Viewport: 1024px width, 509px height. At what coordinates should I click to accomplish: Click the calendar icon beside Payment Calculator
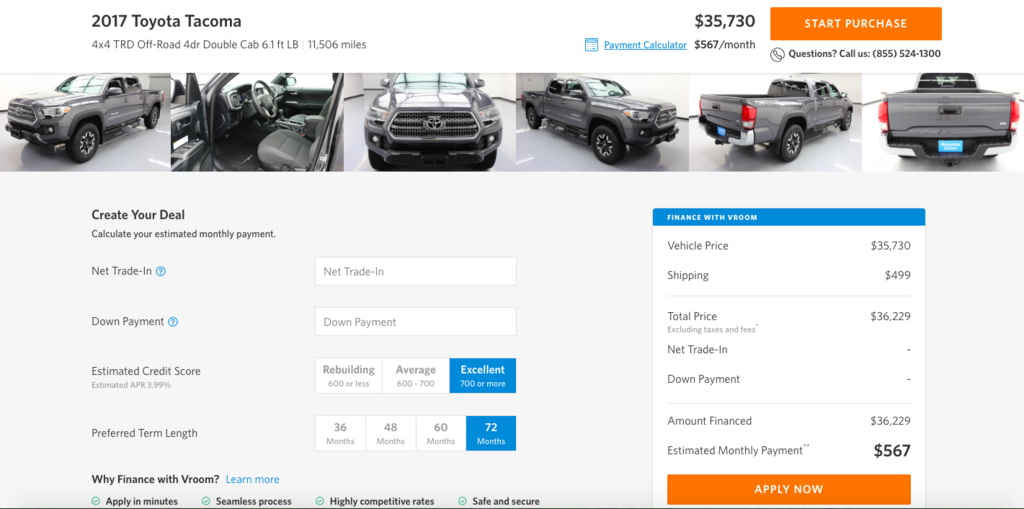tap(591, 45)
